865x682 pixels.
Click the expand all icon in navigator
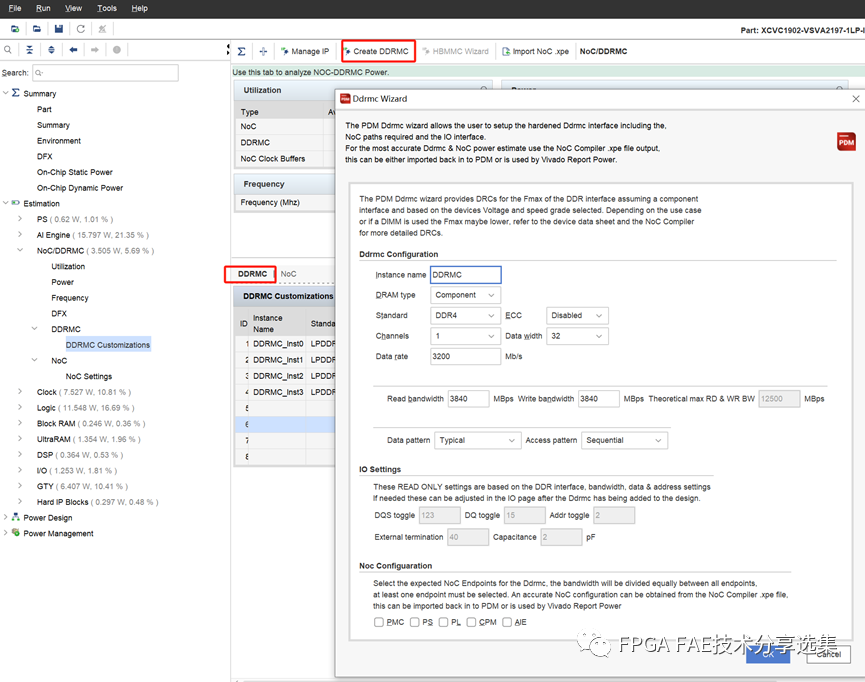pos(51,50)
